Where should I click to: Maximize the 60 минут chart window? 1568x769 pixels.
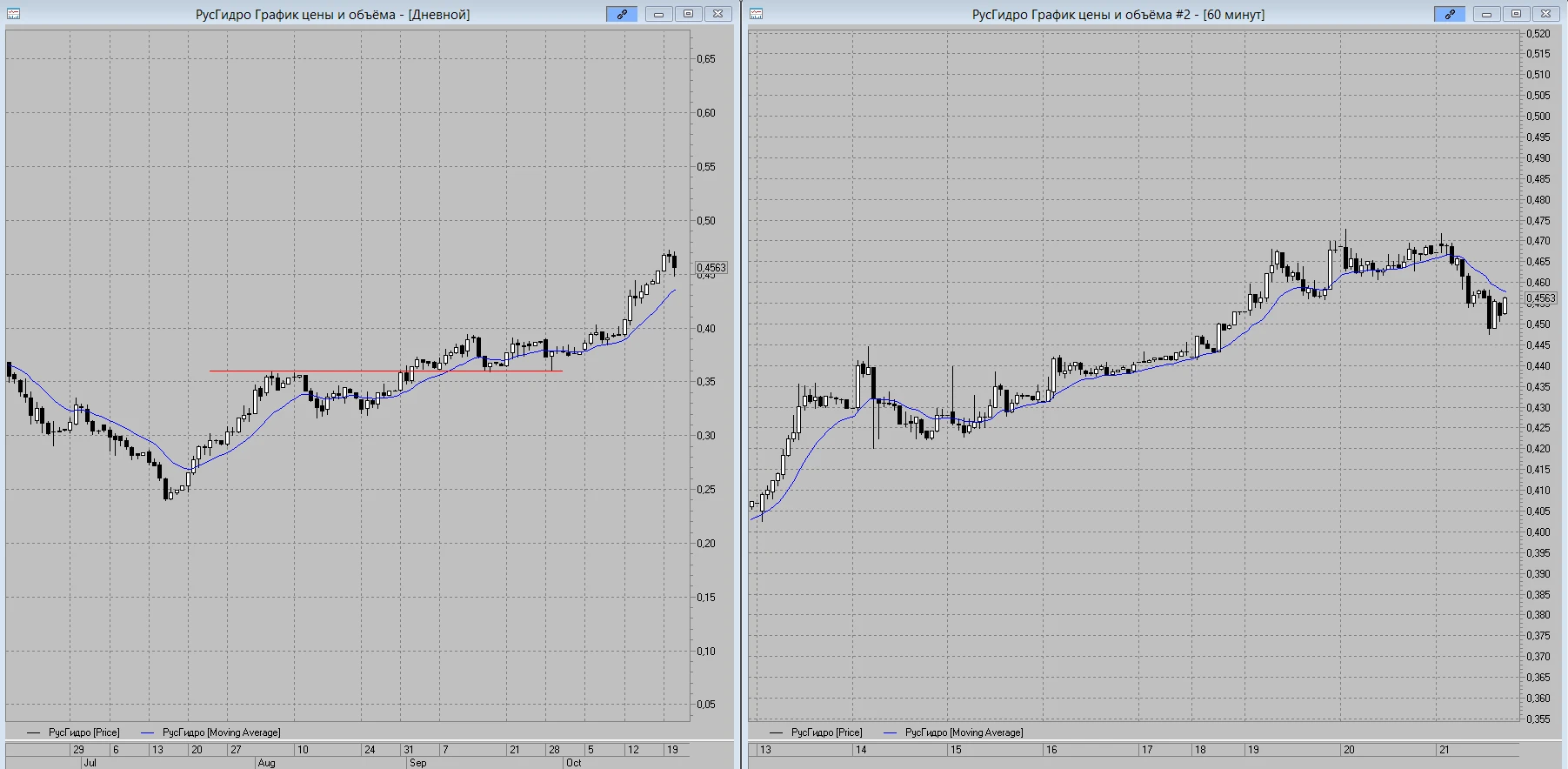[x=1516, y=14]
